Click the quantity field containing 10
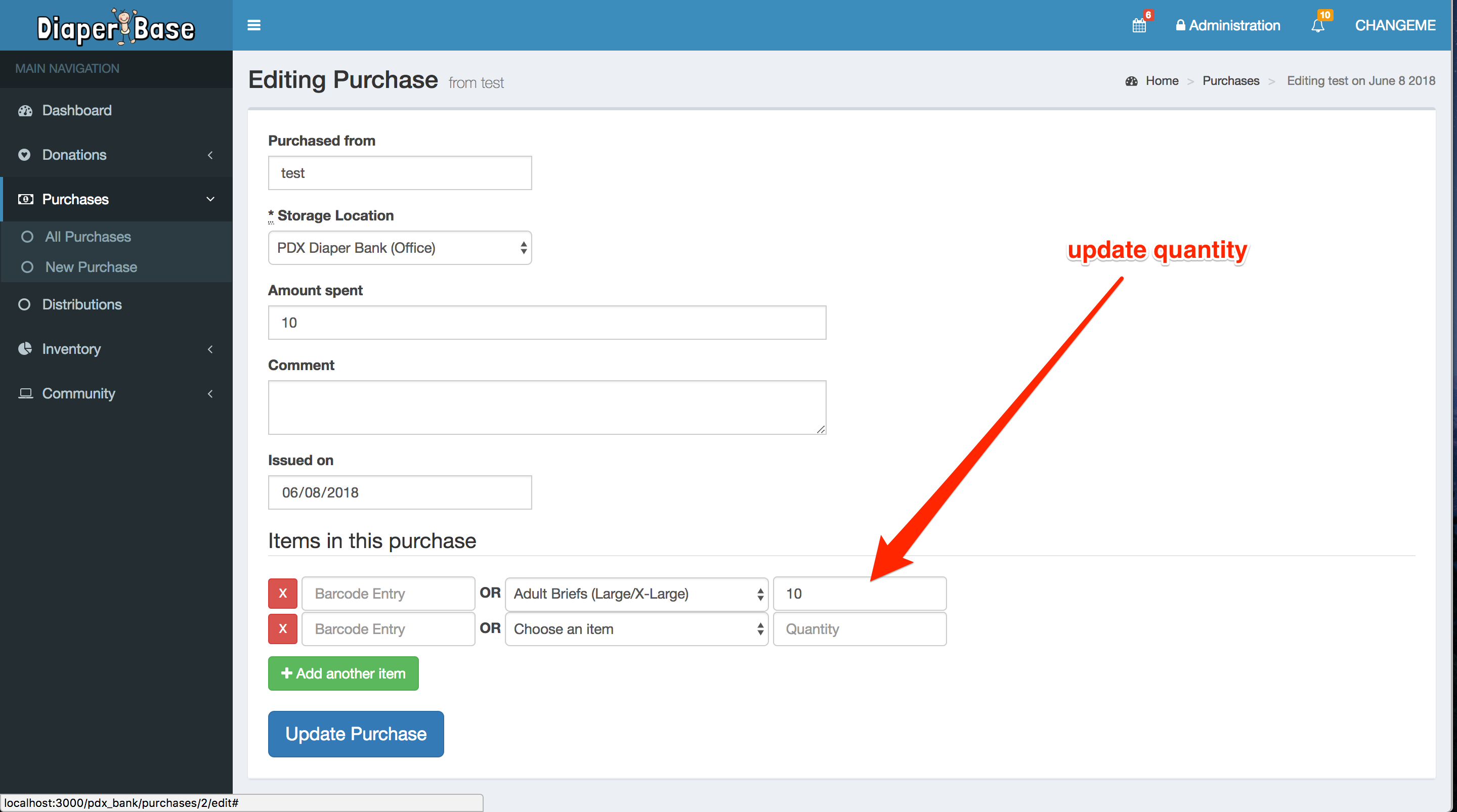This screenshot has width=1457, height=812. (x=859, y=594)
